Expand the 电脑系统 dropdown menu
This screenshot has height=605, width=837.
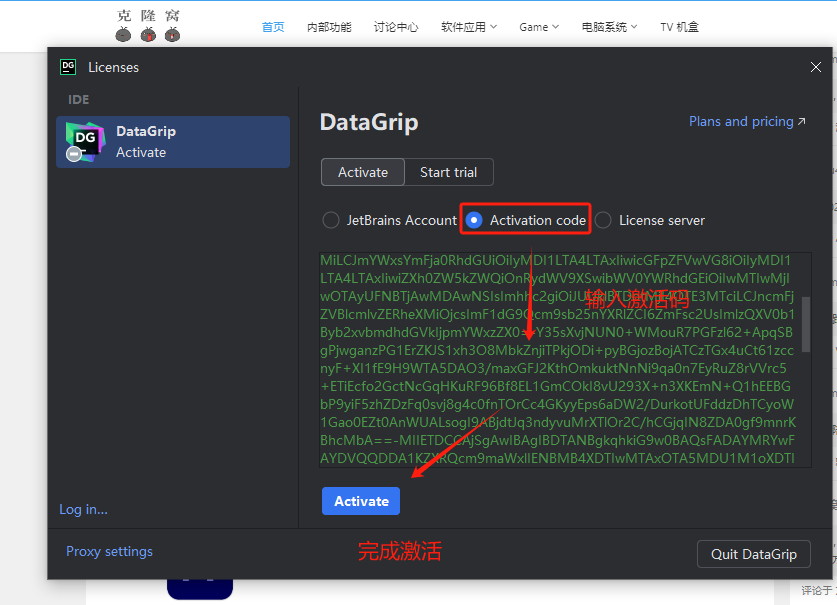coord(609,27)
